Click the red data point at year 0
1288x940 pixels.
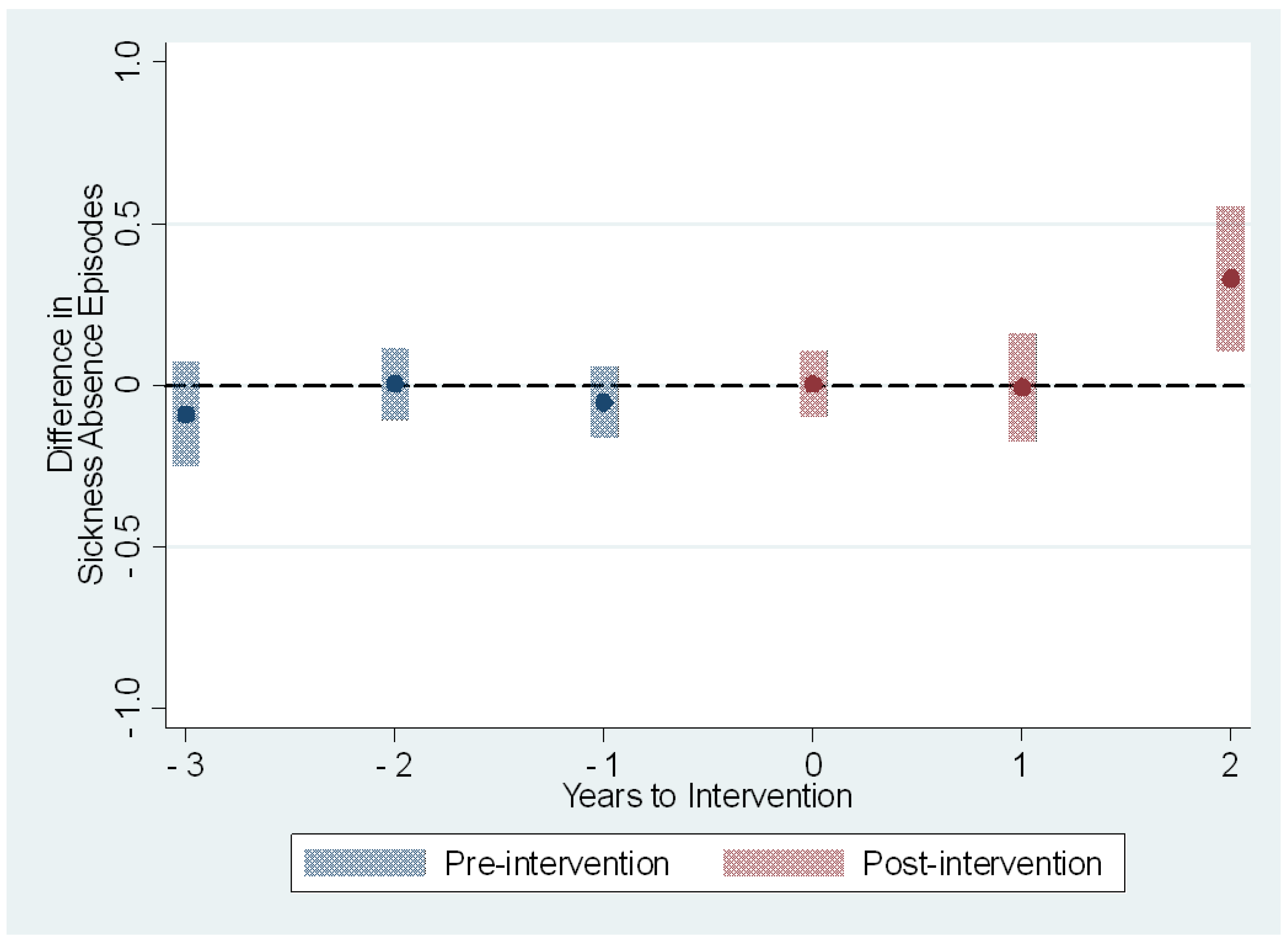pyautogui.click(x=813, y=384)
